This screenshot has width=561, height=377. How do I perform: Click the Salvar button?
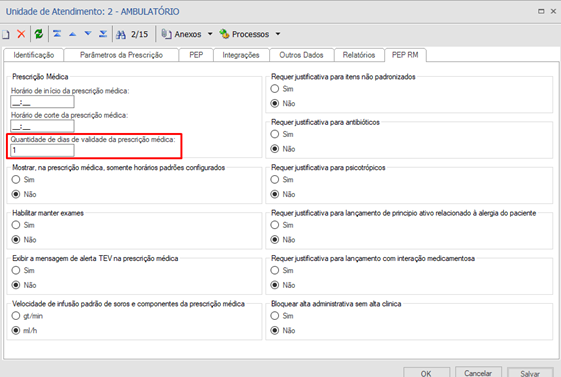(x=530, y=373)
